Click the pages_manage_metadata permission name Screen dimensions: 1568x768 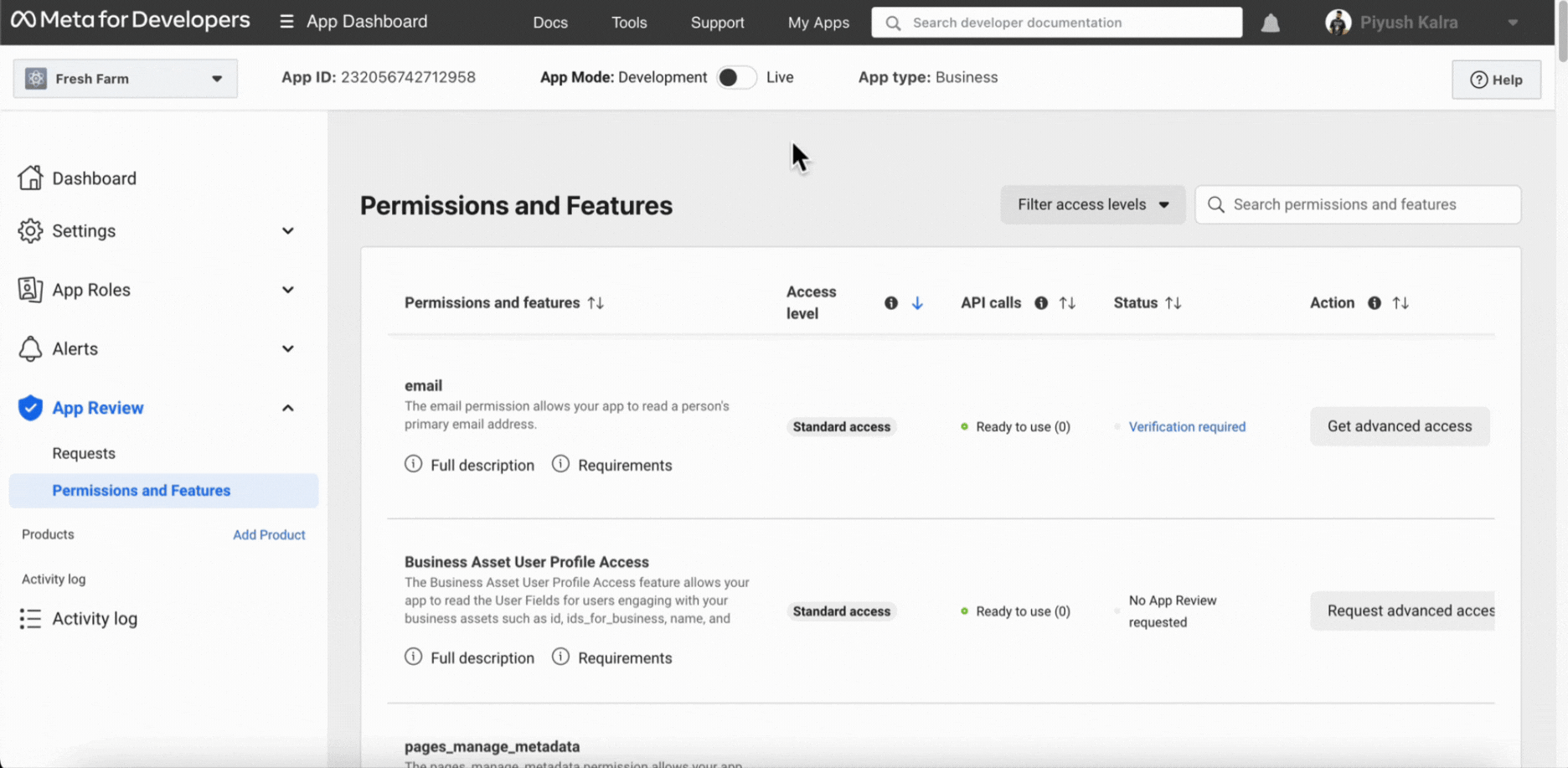[x=492, y=746]
